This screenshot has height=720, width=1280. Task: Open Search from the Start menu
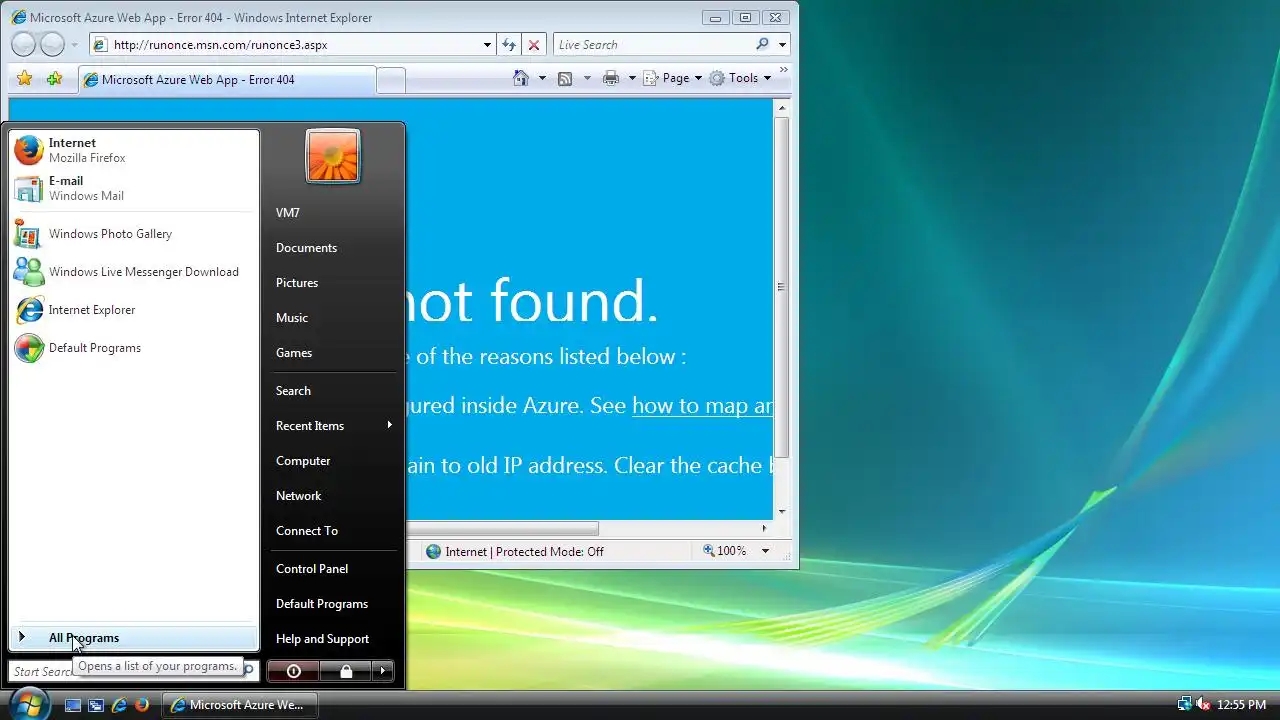(x=333, y=391)
